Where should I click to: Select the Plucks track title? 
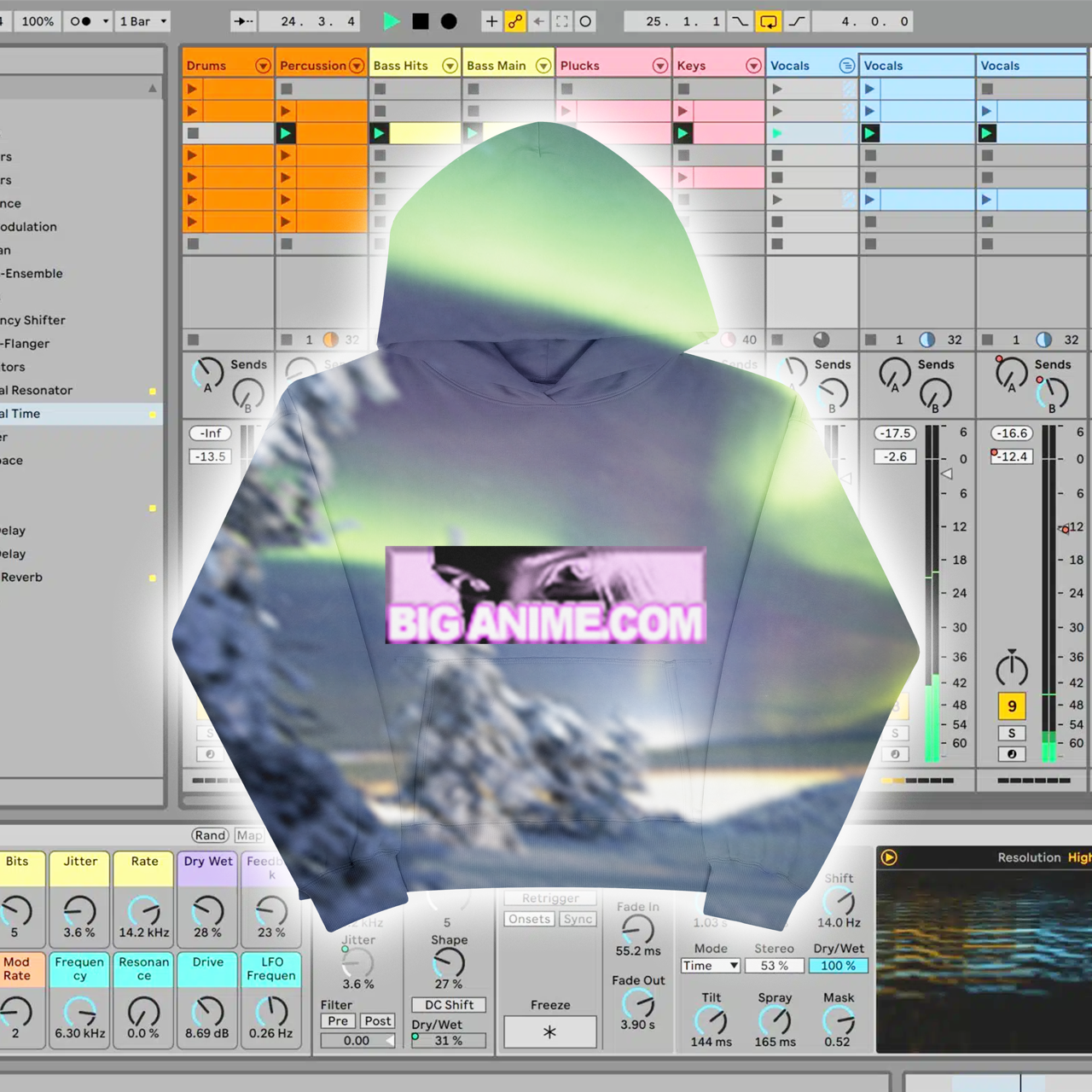(x=580, y=66)
